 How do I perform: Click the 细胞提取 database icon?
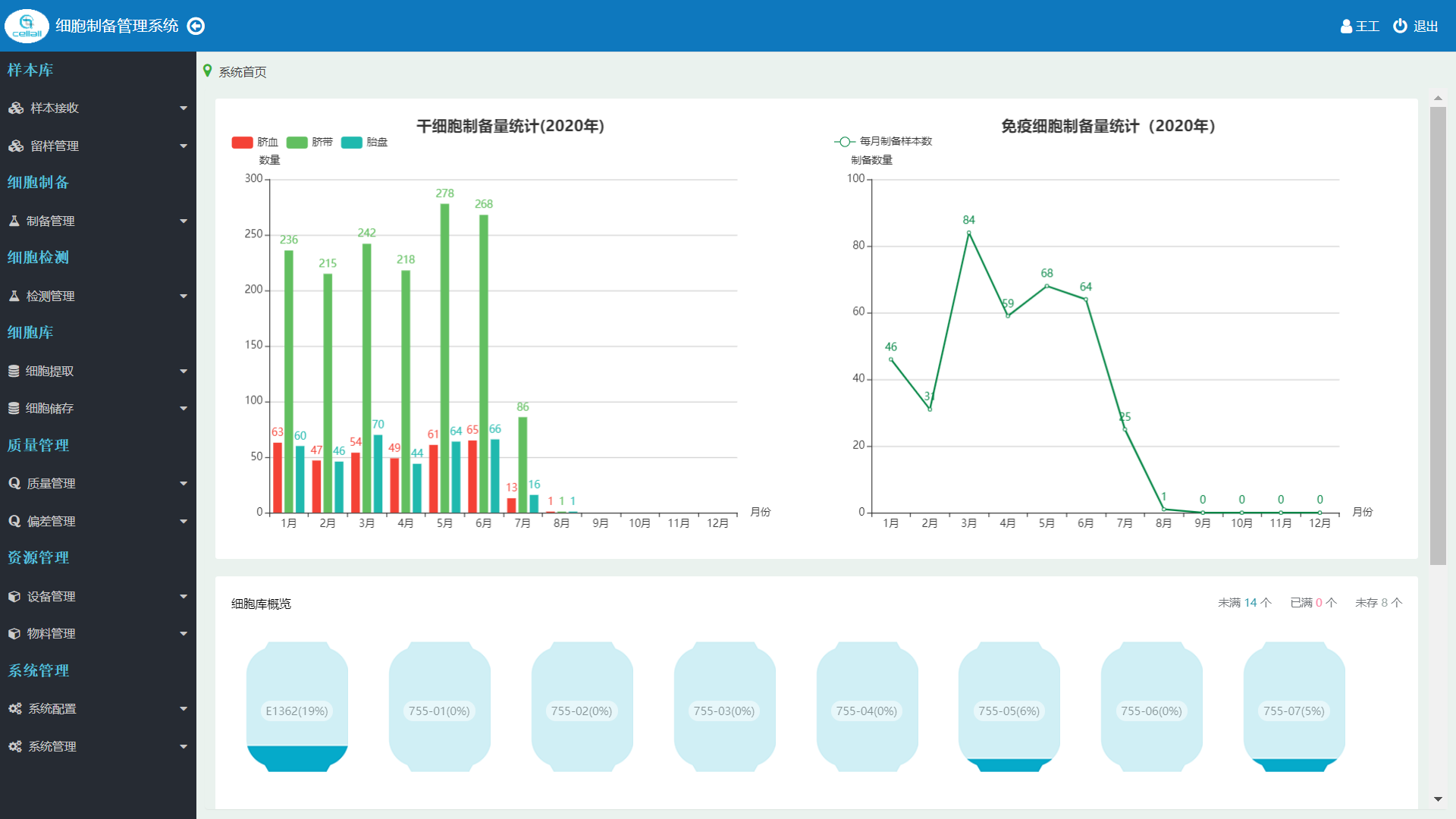coord(14,371)
